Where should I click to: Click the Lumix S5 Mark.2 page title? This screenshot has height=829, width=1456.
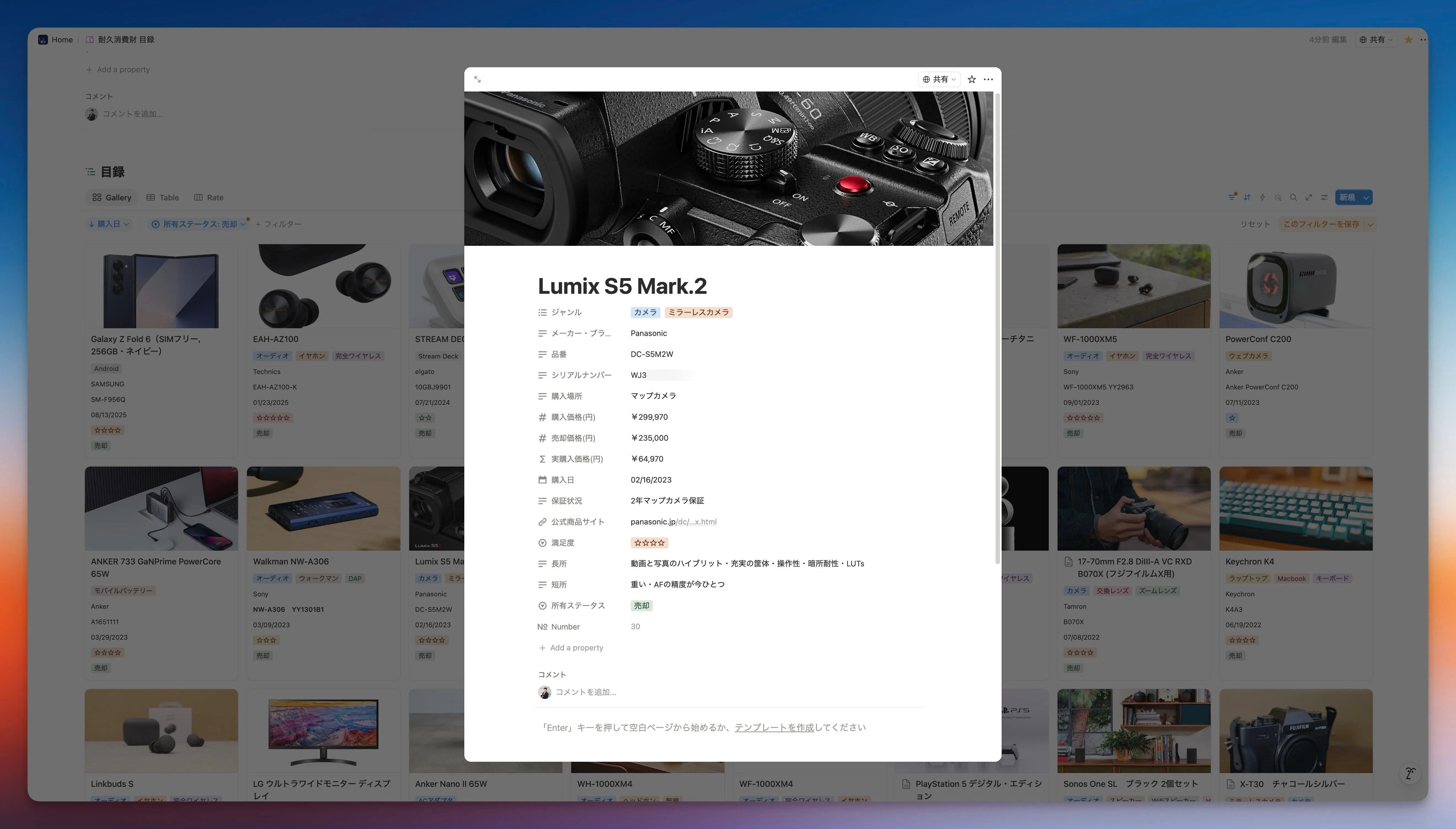(x=622, y=286)
